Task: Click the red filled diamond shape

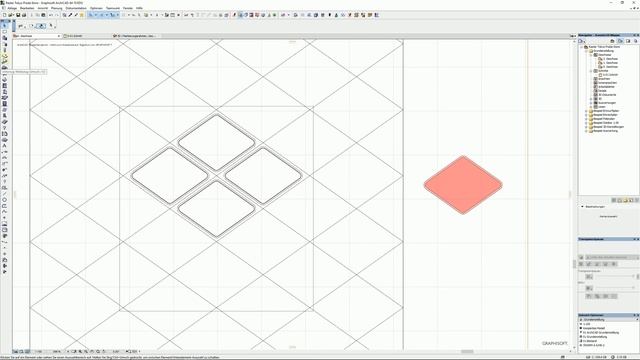Action: coord(463,184)
